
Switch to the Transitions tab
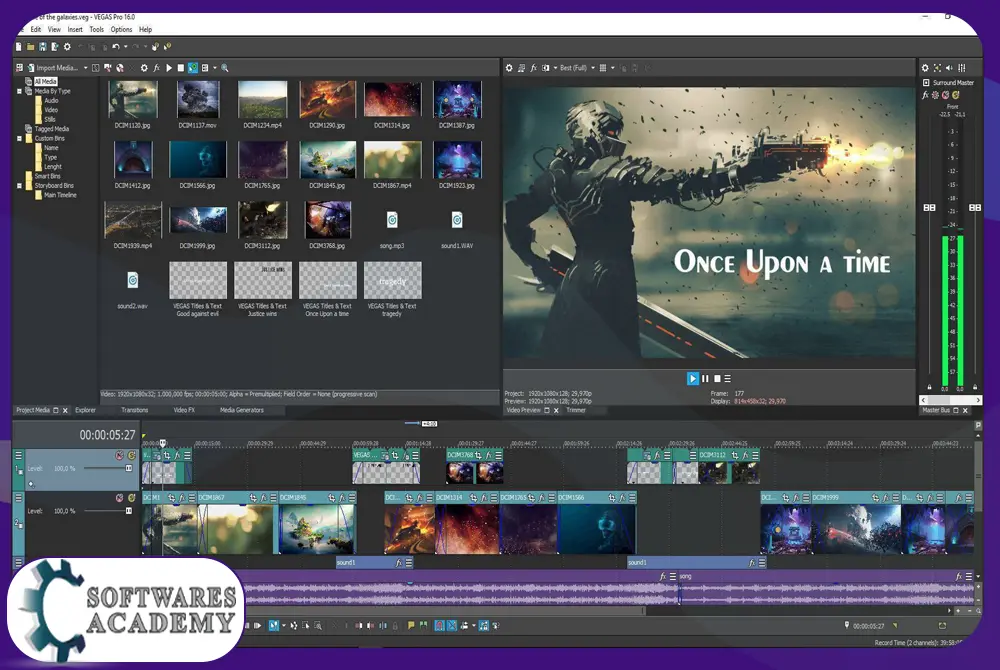click(x=135, y=410)
